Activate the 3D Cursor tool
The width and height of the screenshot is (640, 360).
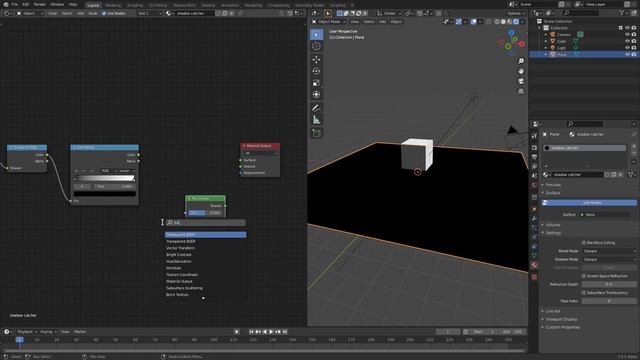(316, 46)
